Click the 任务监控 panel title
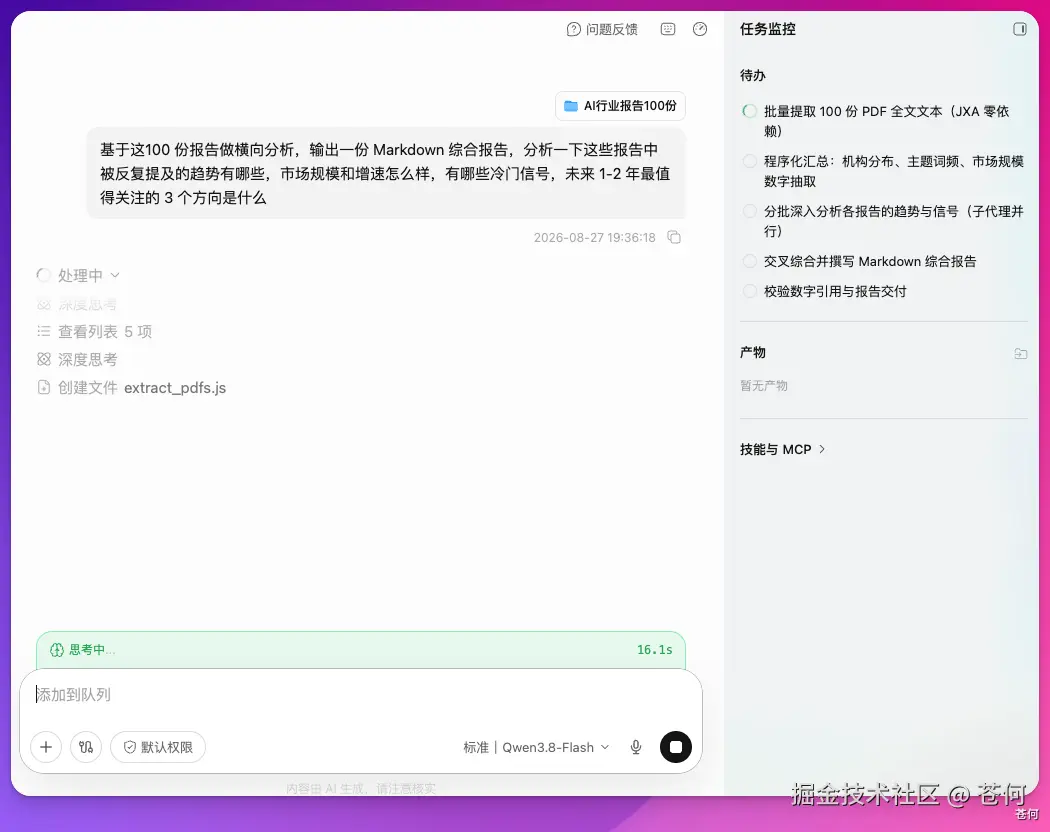 pyautogui.click(x=767, y=29)
